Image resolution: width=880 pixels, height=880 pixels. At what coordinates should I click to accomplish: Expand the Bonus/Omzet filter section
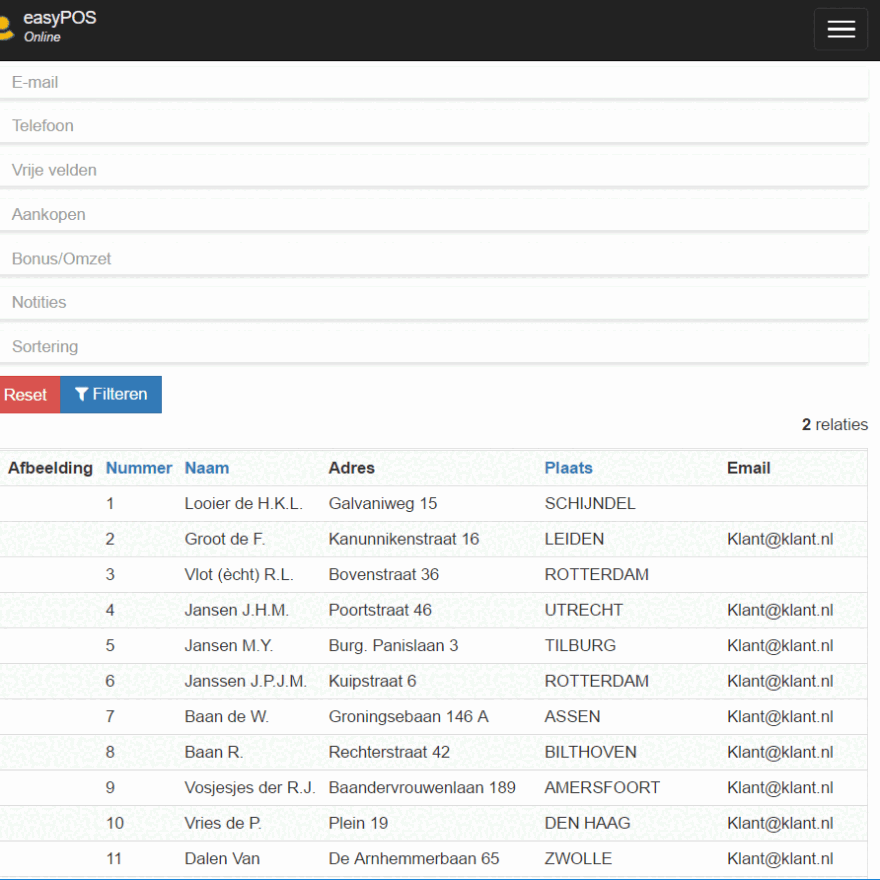434,259
